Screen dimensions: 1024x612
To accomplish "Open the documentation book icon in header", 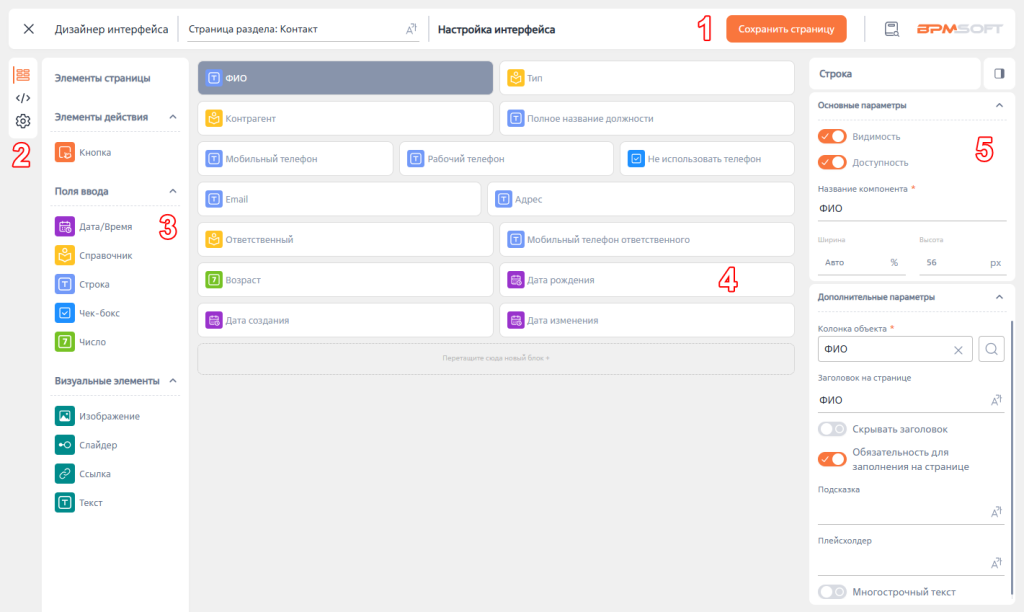I will [x=891, y=29].
